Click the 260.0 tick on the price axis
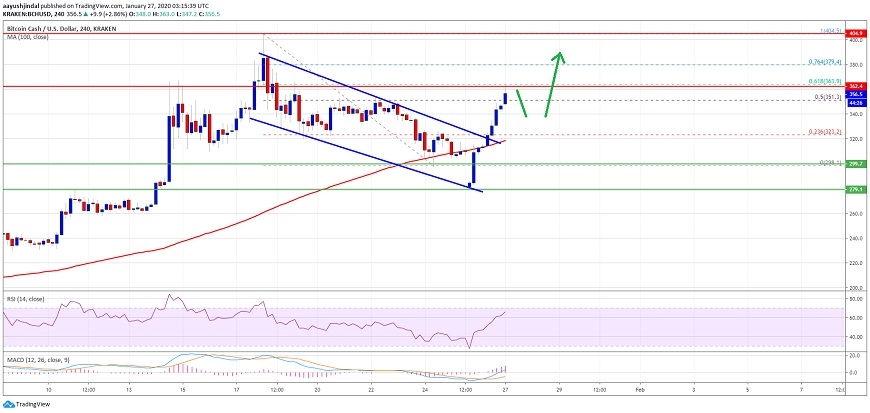Screen dimensions: 870x413 pyautogui.click(x=854, y=214)
